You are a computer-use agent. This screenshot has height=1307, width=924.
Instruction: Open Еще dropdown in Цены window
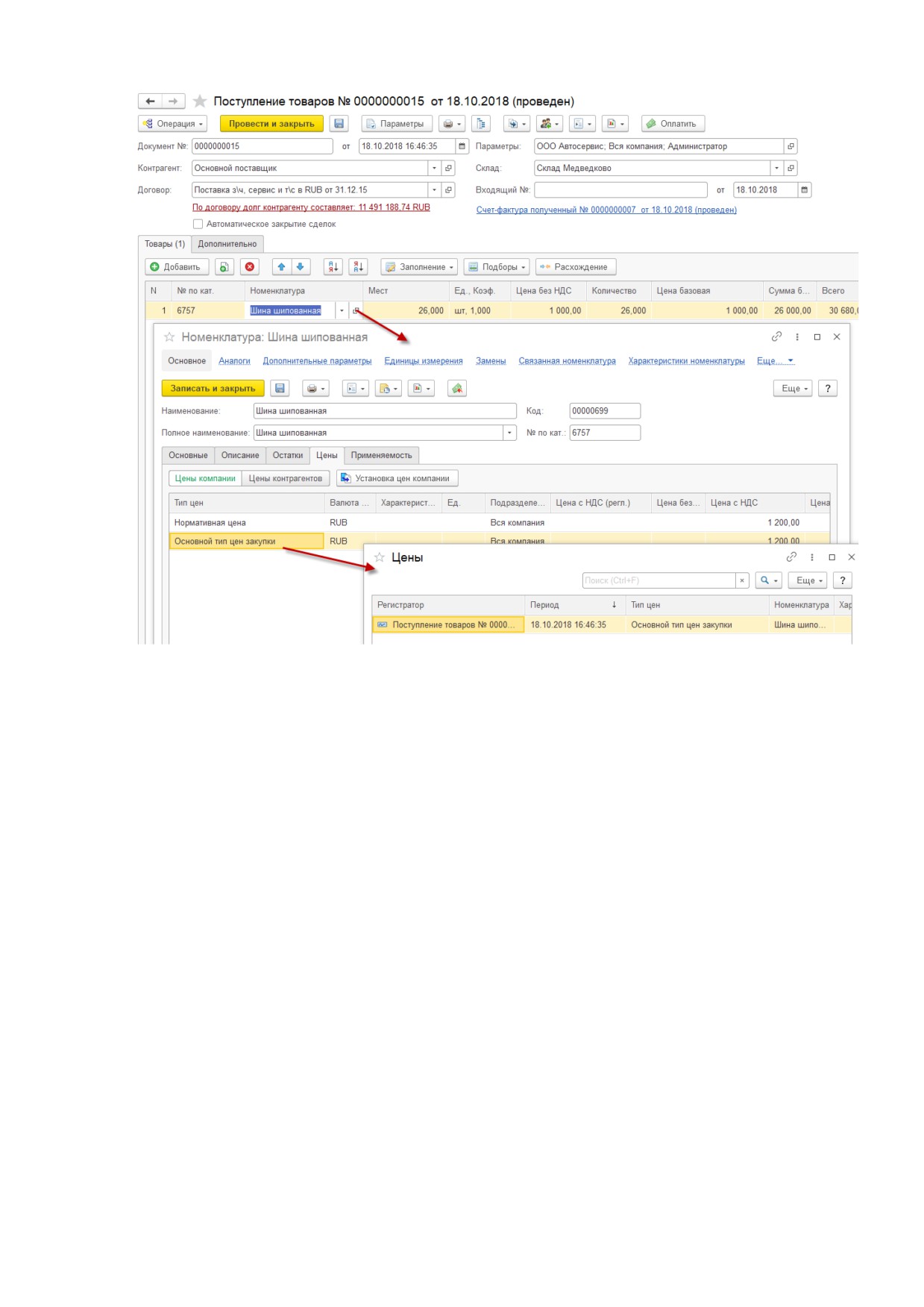point(808,581)
